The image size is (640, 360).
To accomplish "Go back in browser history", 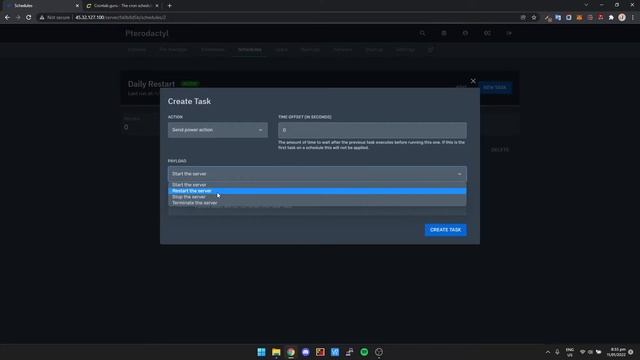I will (x=7, y=18).
